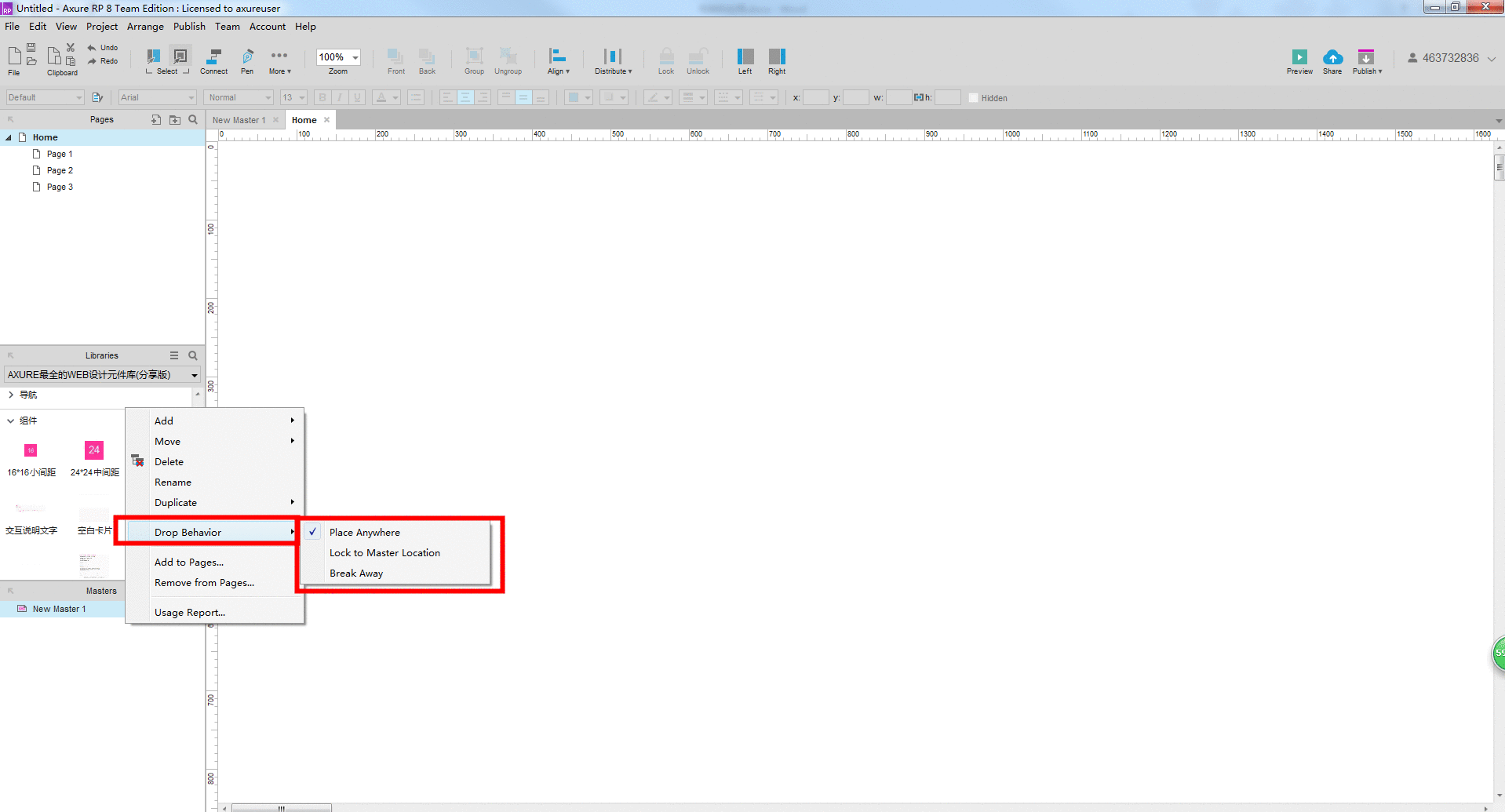The width and height of the screenshot is (1505, 812).
Task: Launch the Preview
Action: 1299,61
